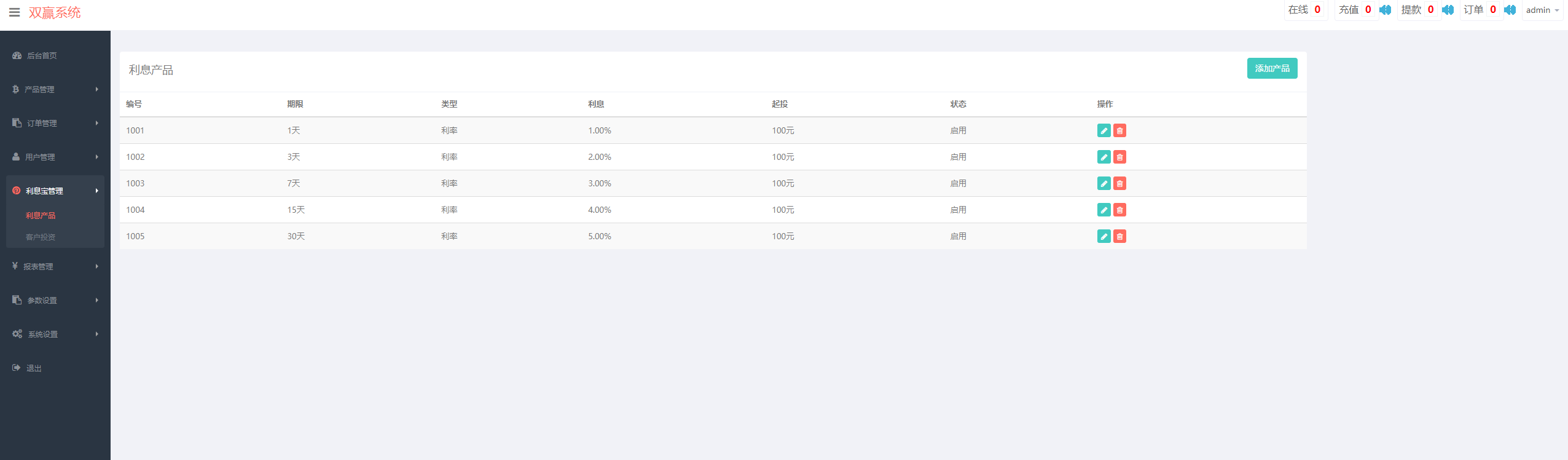This screenshot has height=460, width=1568.
Task: Click the yen icon beside 报表管理
Action: (15, 266)
